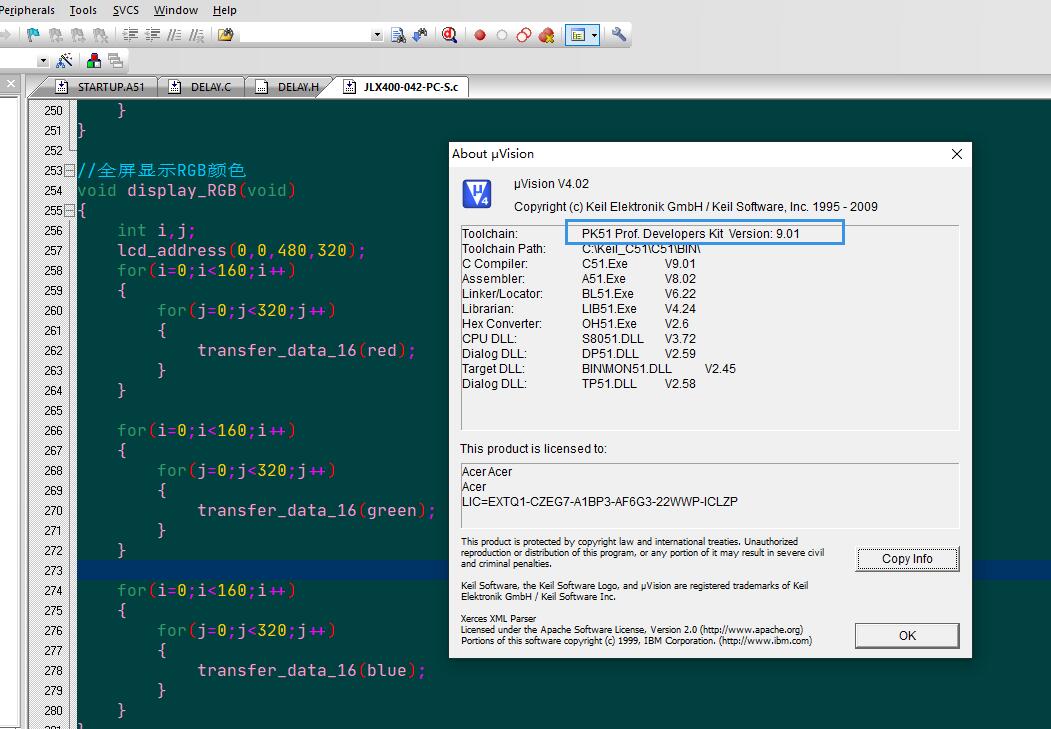The image size is (1051, 729).
Task: Click 'transfer_data_16(blue);' code line
Action: pyautogui.click(x=311, y=671)
